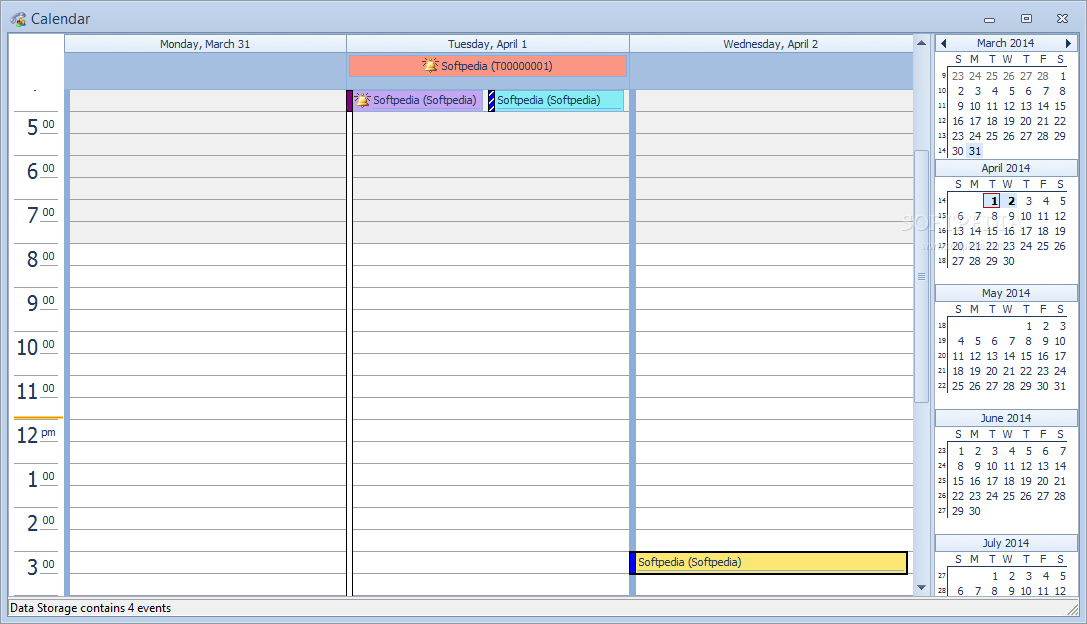Click the scroll up arrow of the day view
The width and height of the screenshot is (1087, 624).
(x=921, y=43)
